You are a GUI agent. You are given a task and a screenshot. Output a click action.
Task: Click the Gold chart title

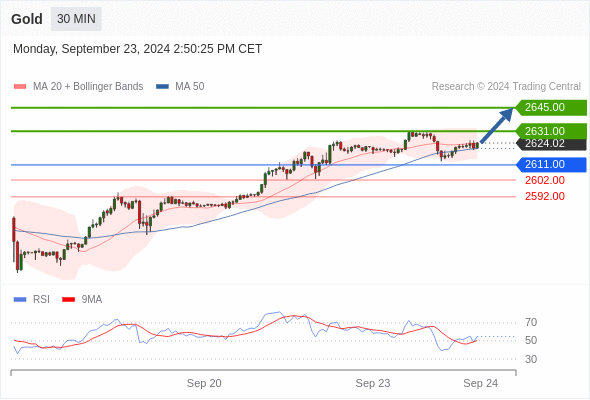point(27,19)
